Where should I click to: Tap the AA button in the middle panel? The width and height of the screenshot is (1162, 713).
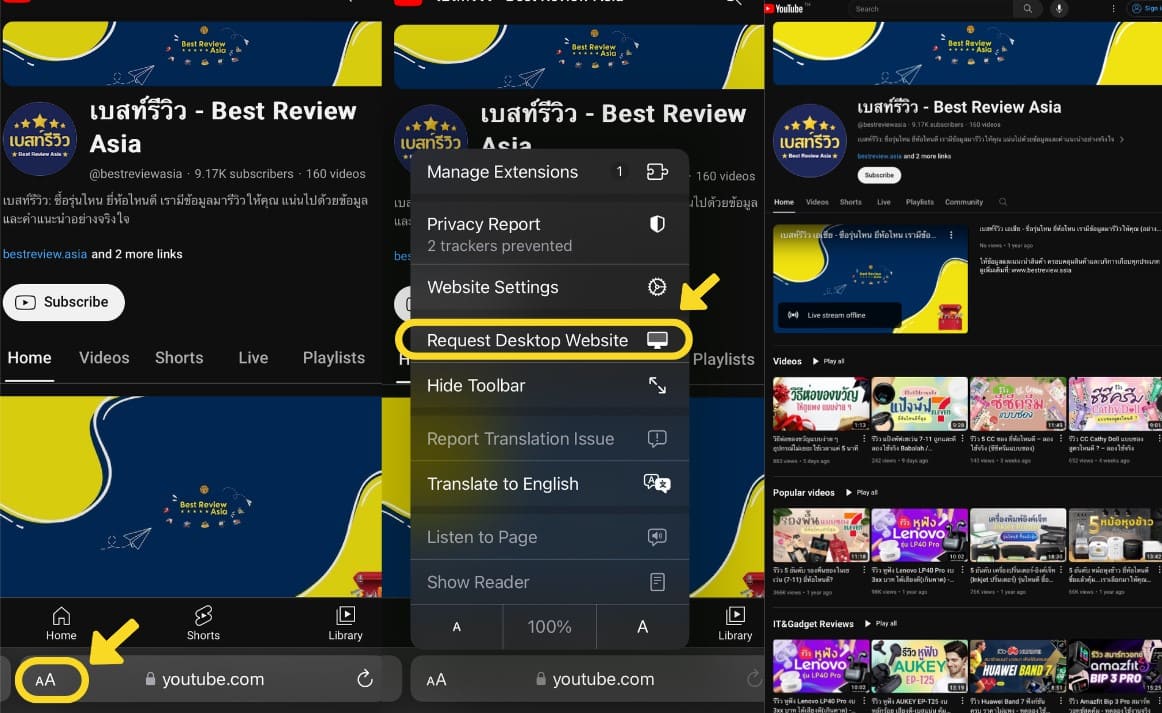click(436, 680)
